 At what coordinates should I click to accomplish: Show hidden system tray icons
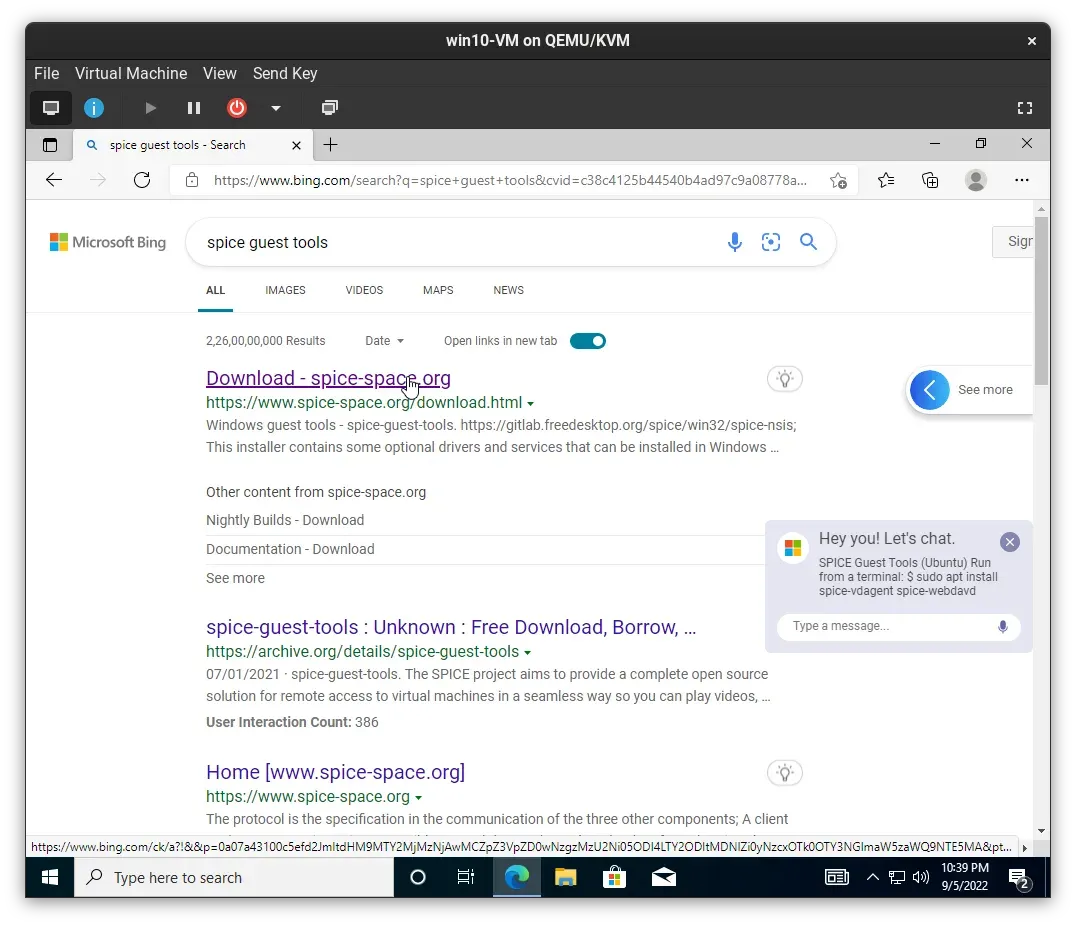pyautogui.click(x=873, y=877)
